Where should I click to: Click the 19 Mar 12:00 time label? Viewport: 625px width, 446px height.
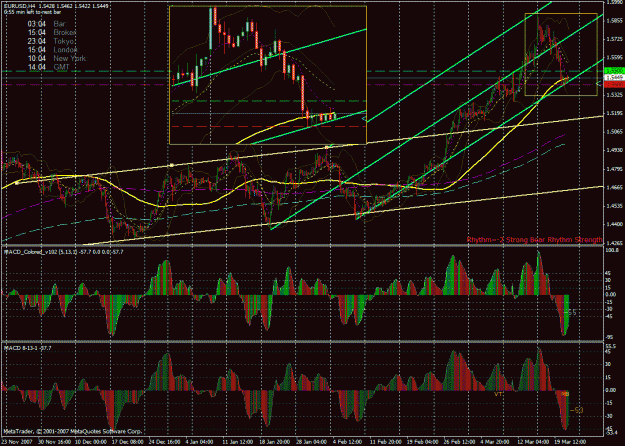570,442
